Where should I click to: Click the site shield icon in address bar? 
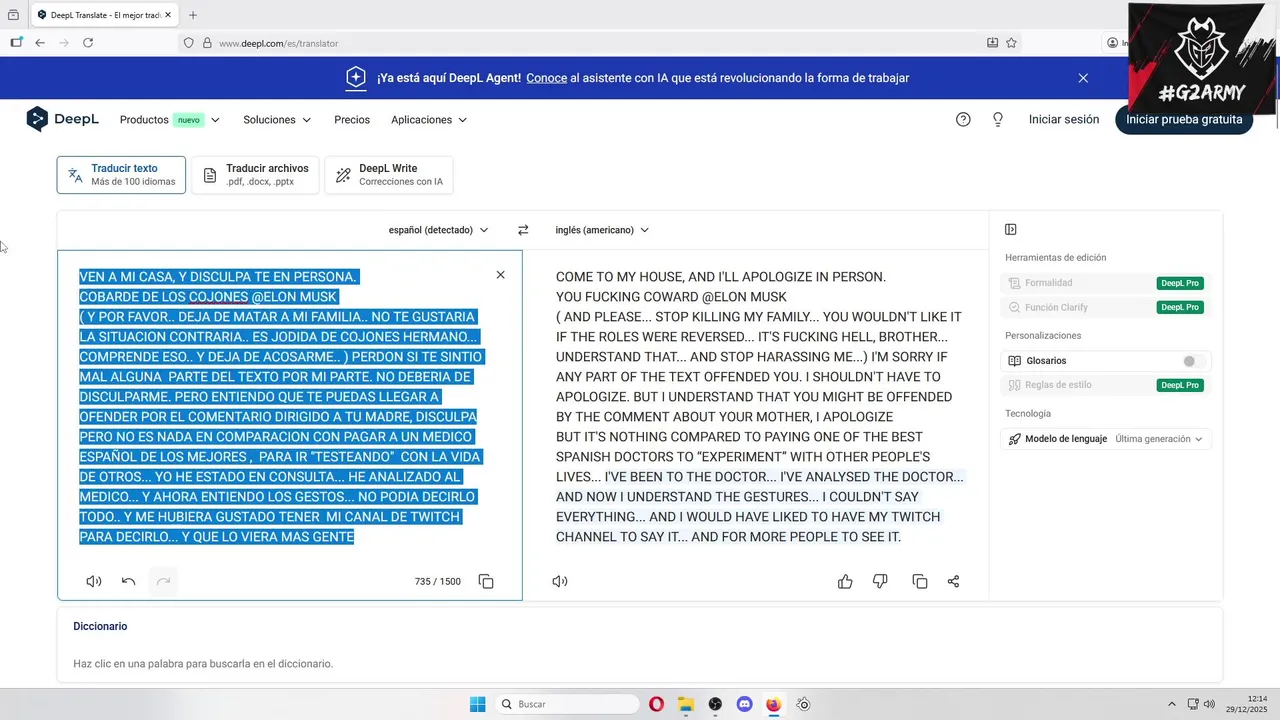coord(189,43)
